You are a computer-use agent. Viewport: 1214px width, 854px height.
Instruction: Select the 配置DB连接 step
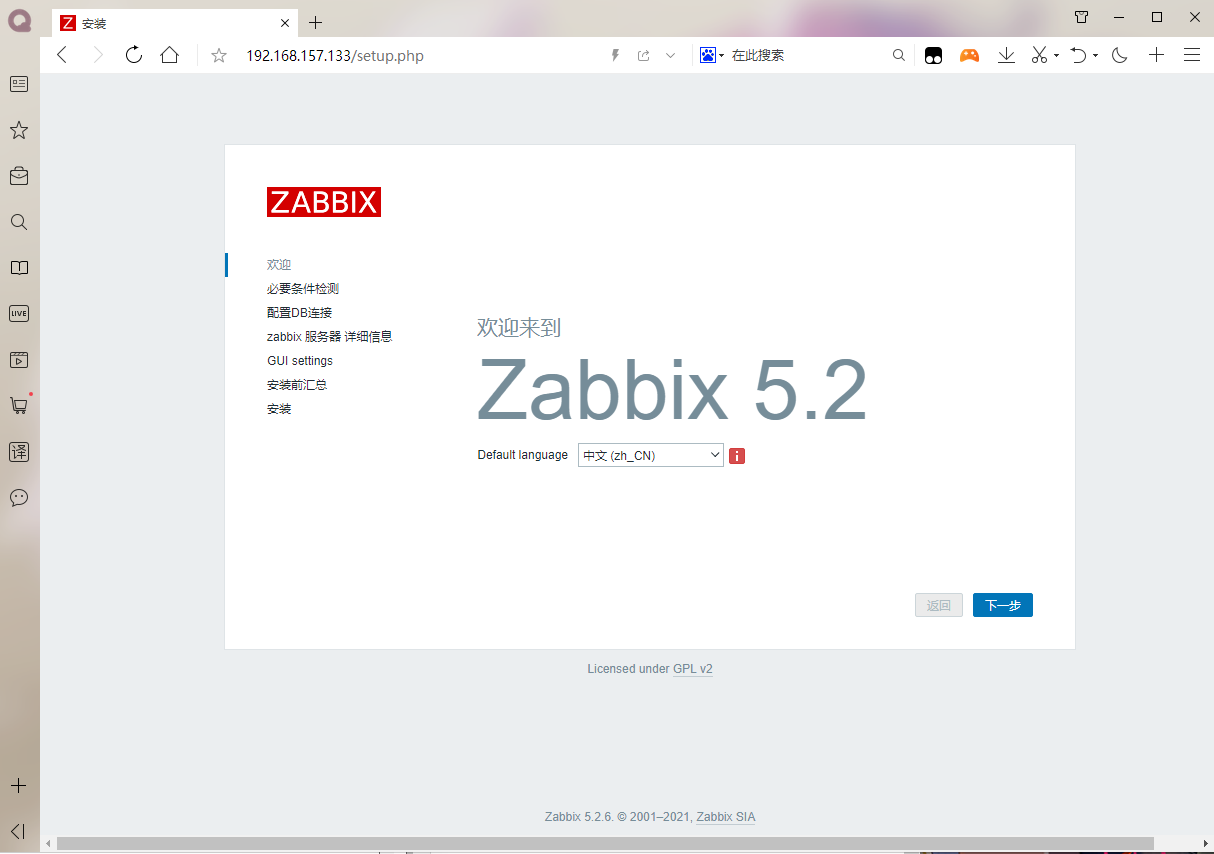coord(299,313)
